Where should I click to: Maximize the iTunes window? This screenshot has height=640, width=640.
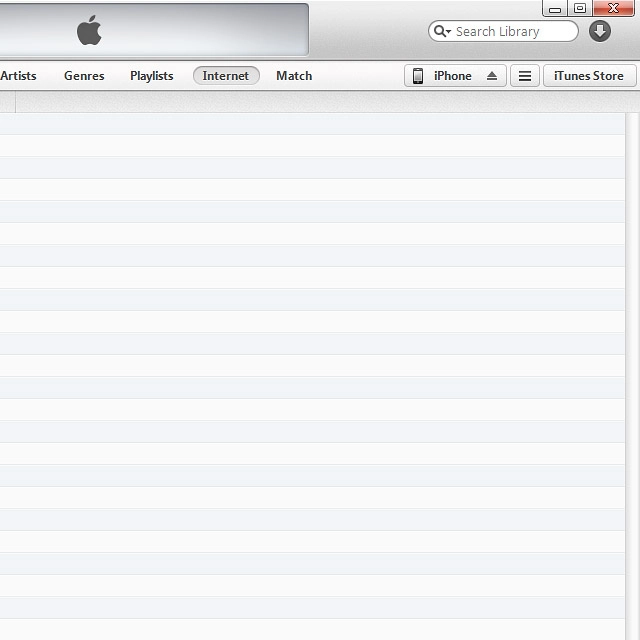pos(580,8)
